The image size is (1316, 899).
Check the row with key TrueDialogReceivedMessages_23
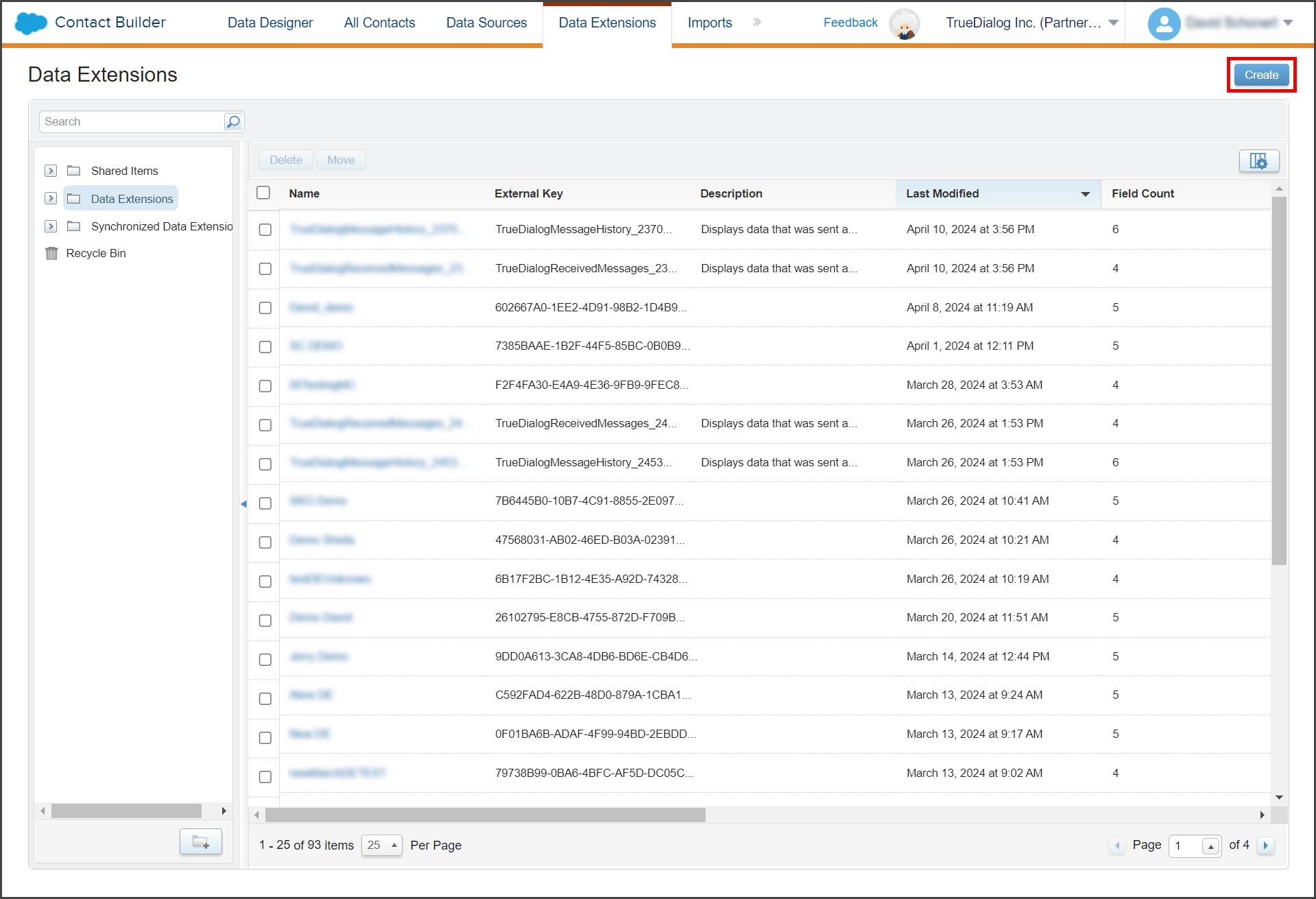pyautogui.click(x=265, y=269)
